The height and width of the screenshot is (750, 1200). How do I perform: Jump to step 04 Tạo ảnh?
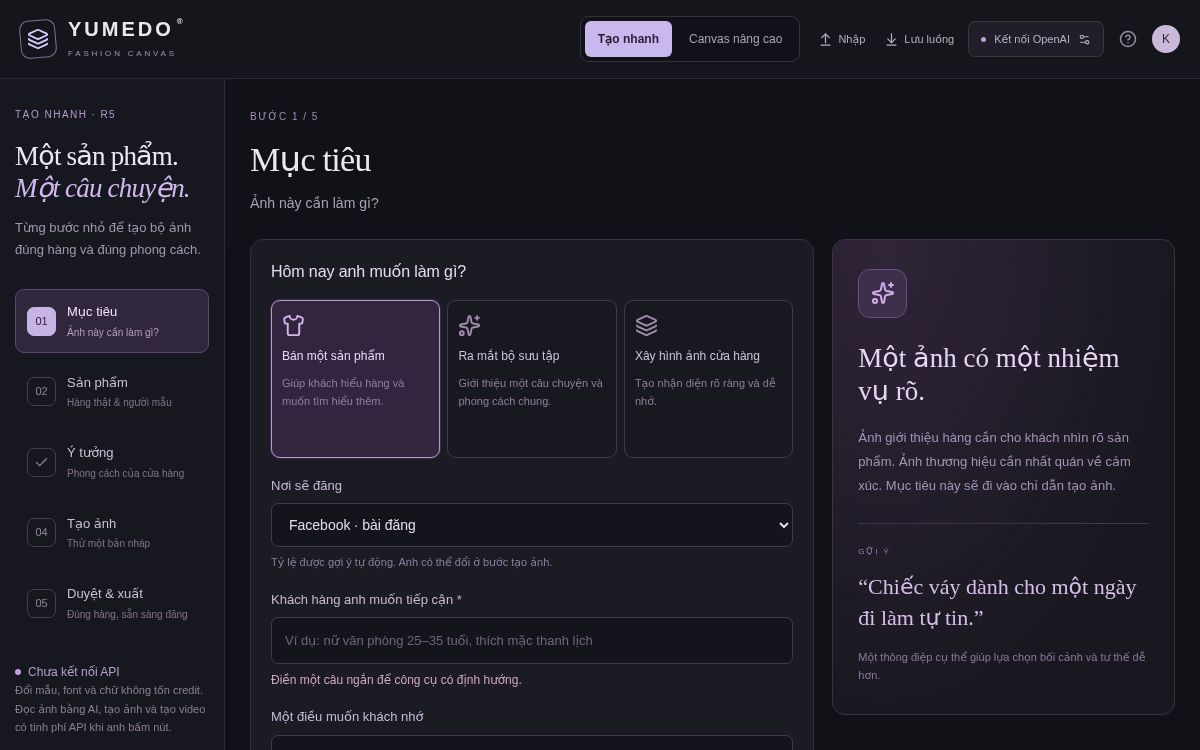112,533
